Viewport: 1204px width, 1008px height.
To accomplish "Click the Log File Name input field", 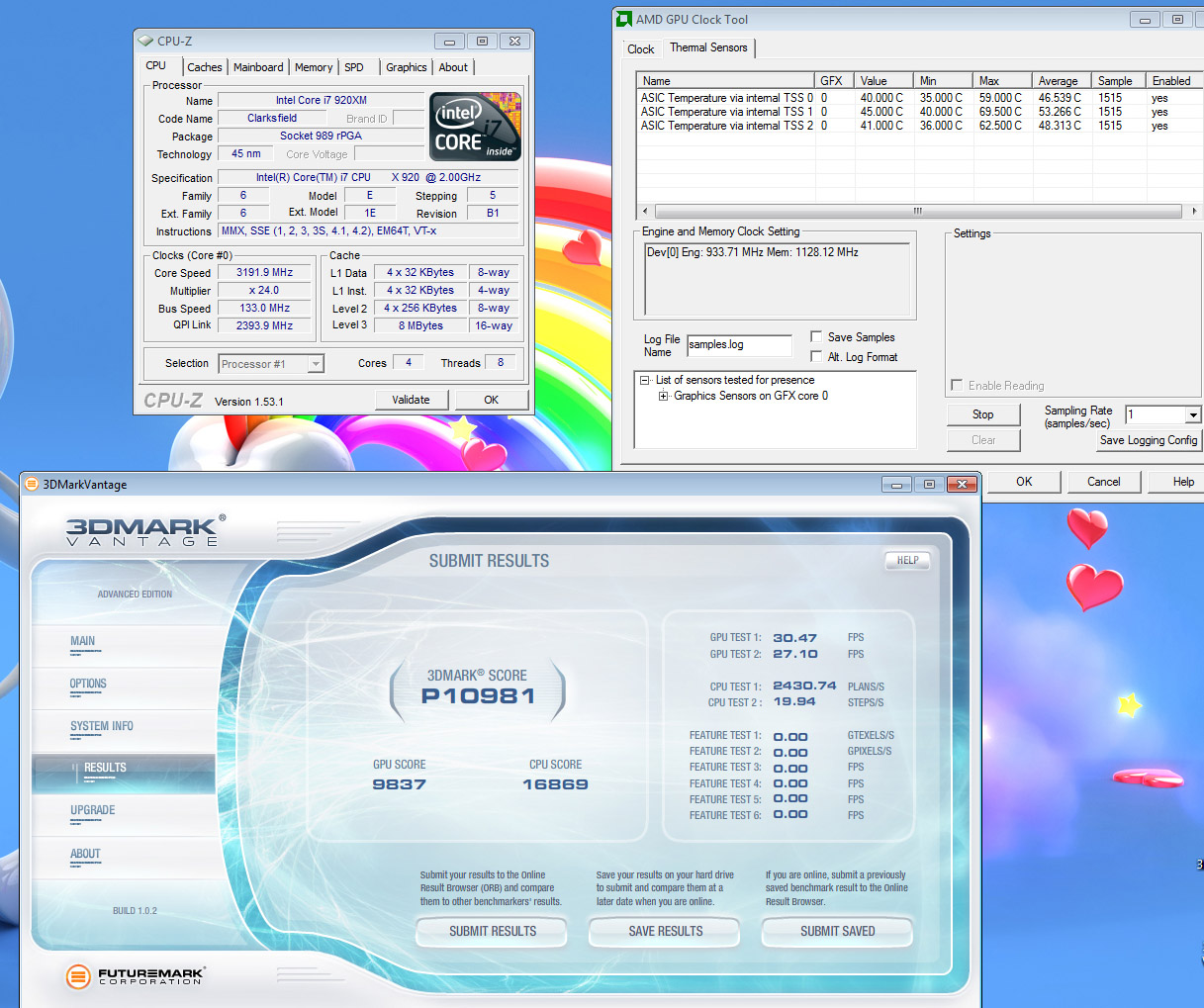I will click(x=739, y=344).
